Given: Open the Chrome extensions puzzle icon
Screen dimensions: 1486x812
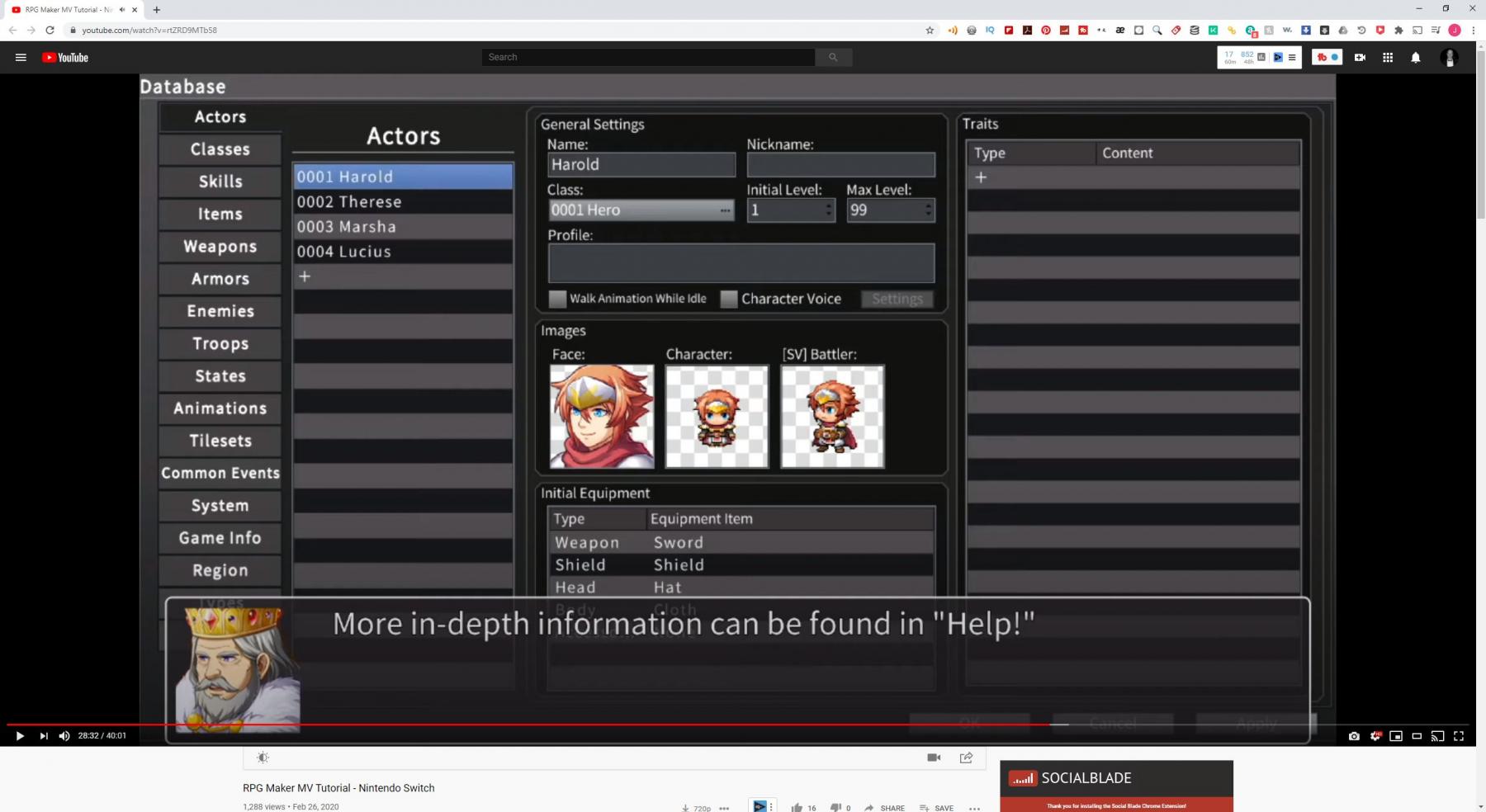Looking at the screenshot, I should 1398,30.
